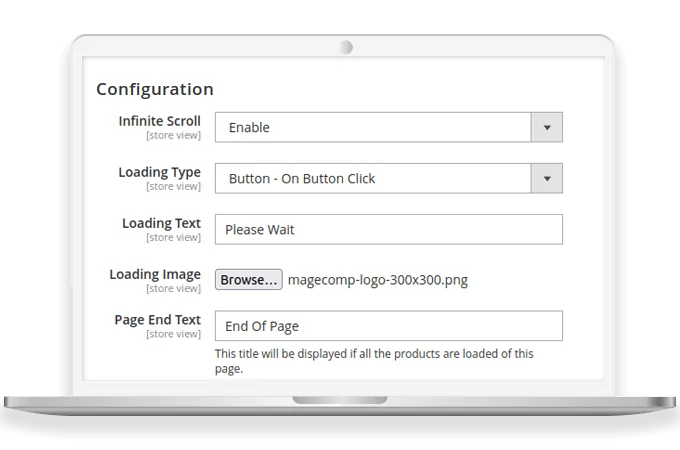680x450 pixels.
Task: Focus the Page End Text 'End Of Page' field
Action: tap(388, 326)
